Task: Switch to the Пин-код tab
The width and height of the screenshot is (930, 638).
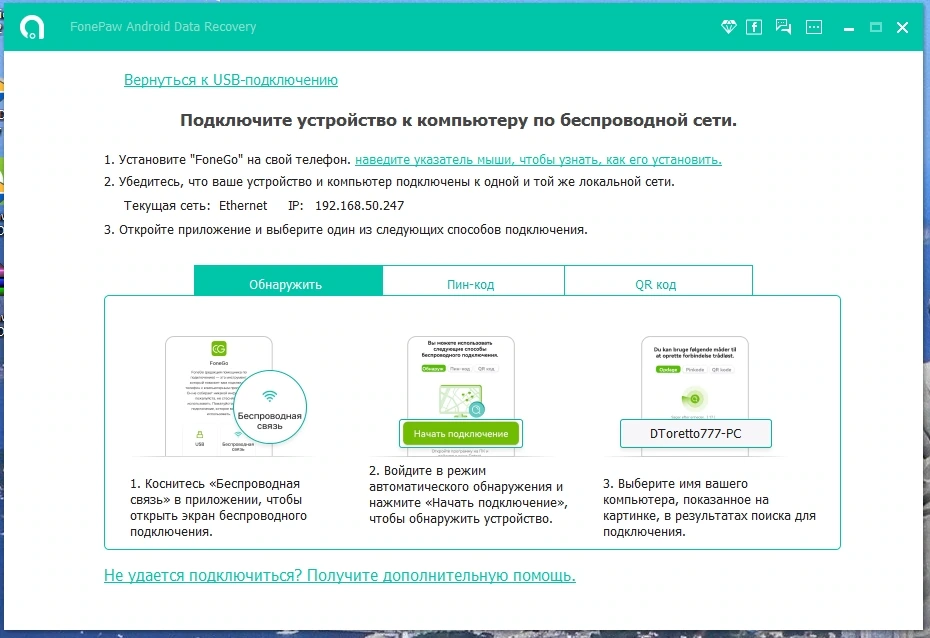Action: pos(473,280)
